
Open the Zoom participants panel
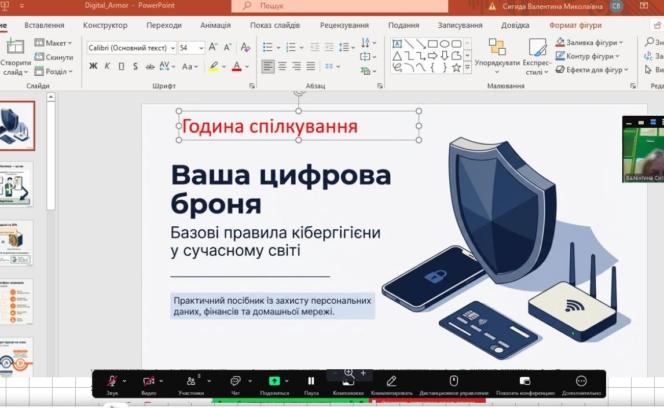pyautogui.click(x=190, y=381)
